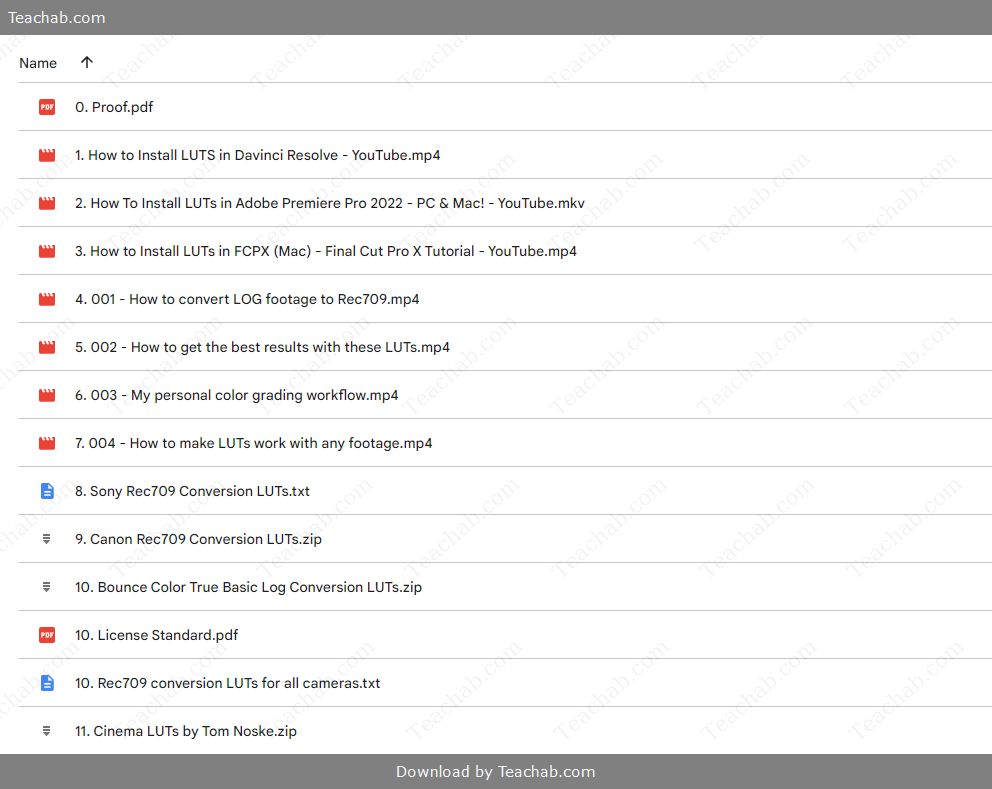The width and height of the screenshot is (992, 789).
Task: Click the red PDF icon beside 0. Proof.pdf
Action: [47, 107]
